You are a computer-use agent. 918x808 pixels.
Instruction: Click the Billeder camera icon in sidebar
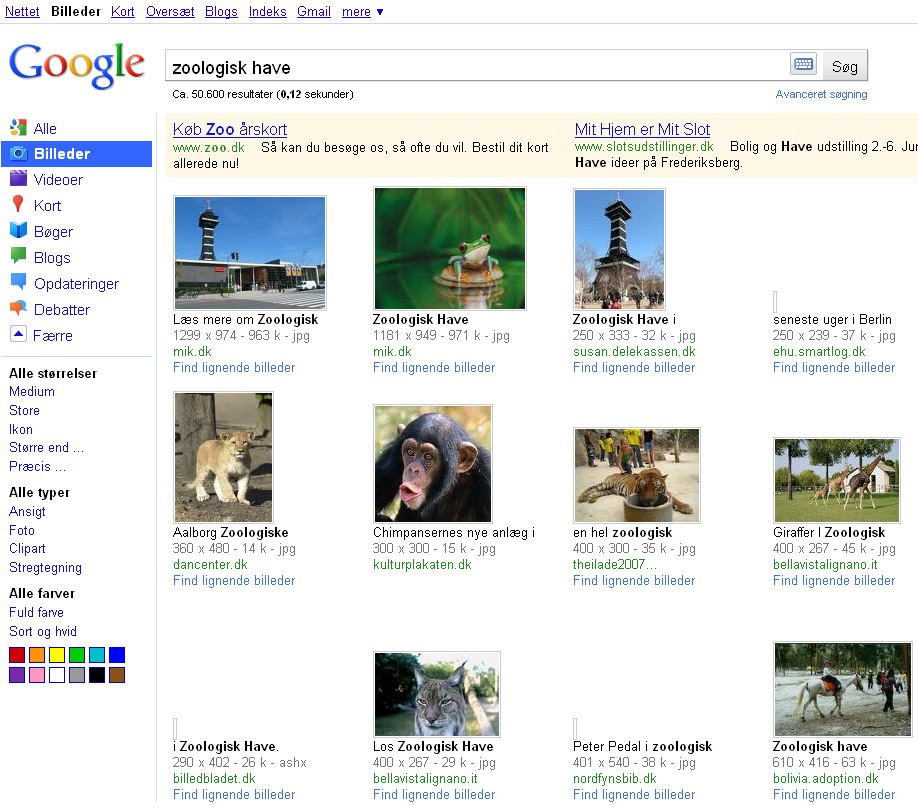pos(18,153)
